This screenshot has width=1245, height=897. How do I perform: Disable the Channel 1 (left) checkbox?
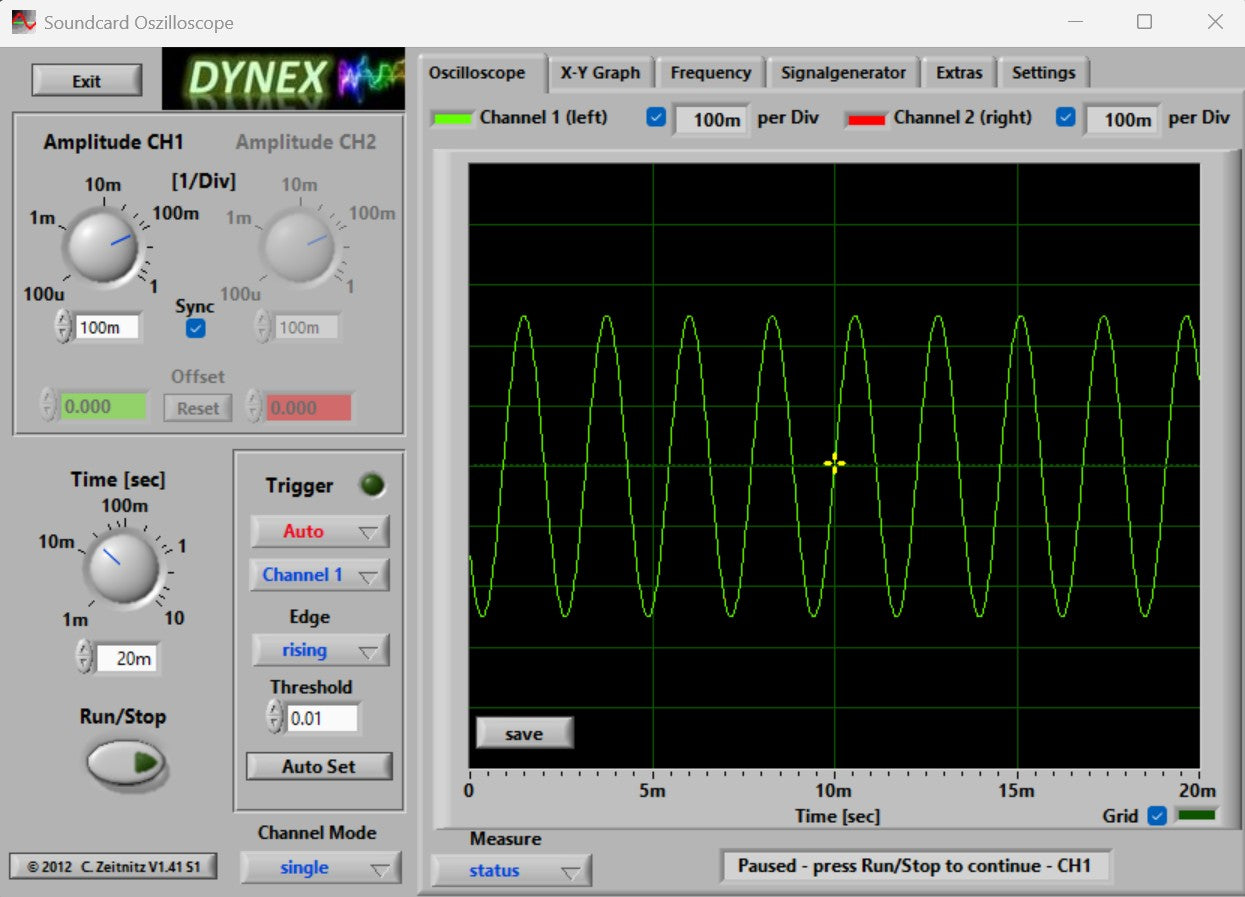pos(656,118)
